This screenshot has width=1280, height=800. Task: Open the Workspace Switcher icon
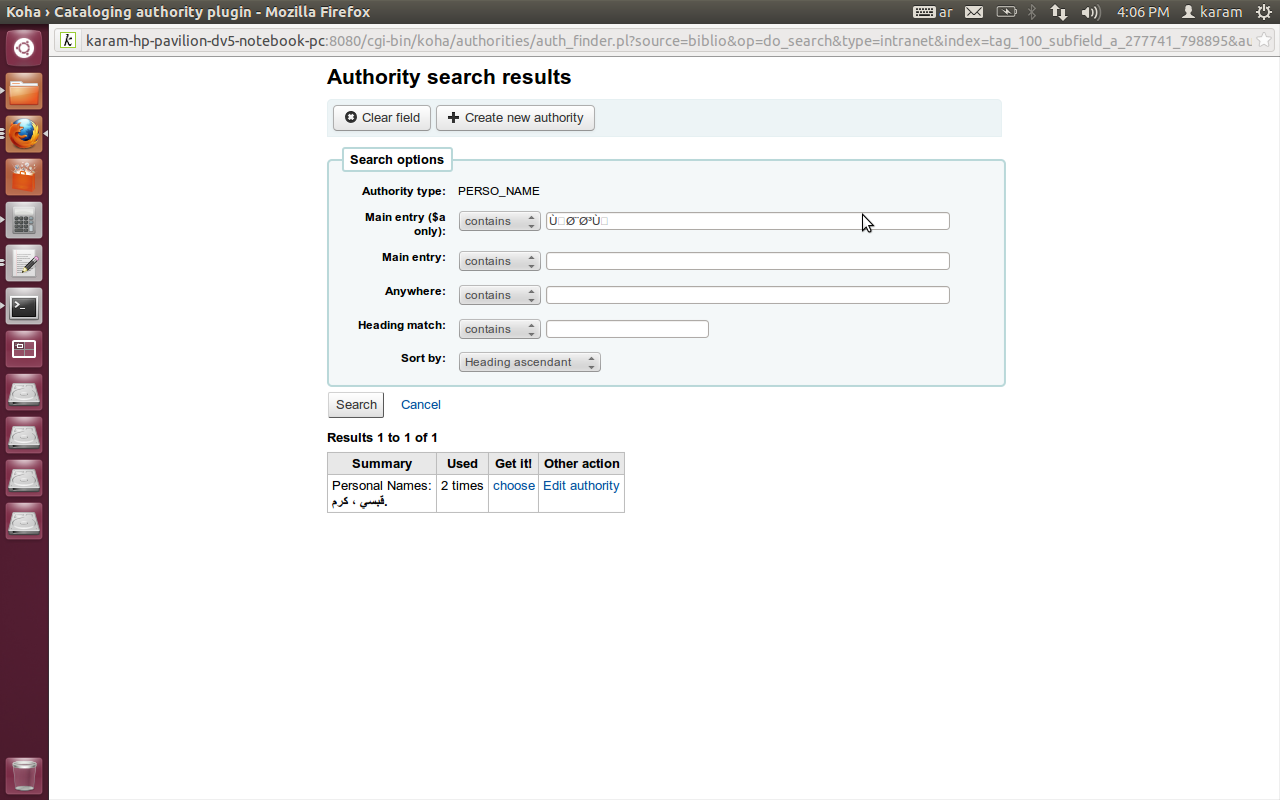click(24, 349)
